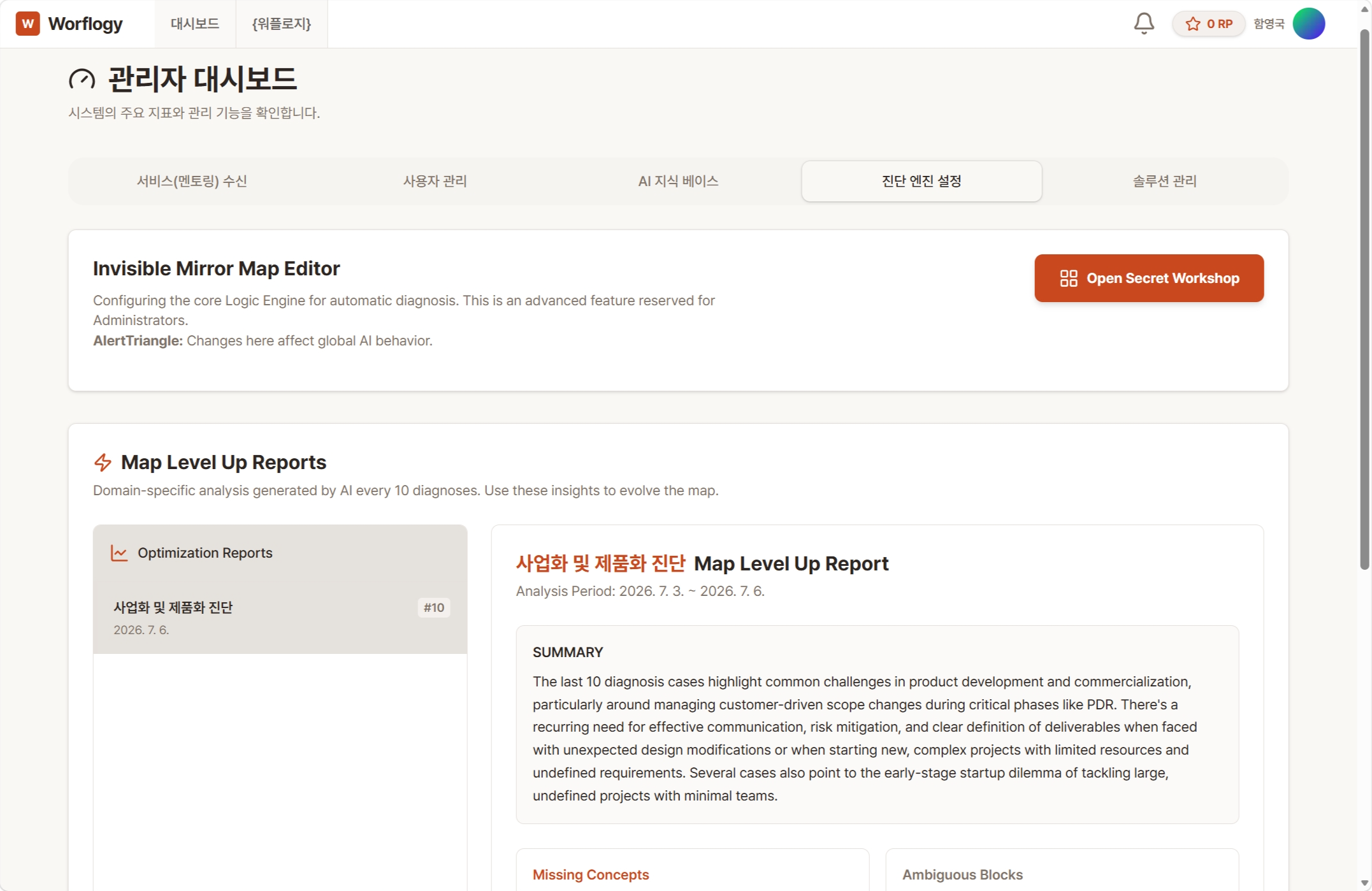
Task: Click the chart icon by Optimization Reports
Action: (x=119, y=553)
